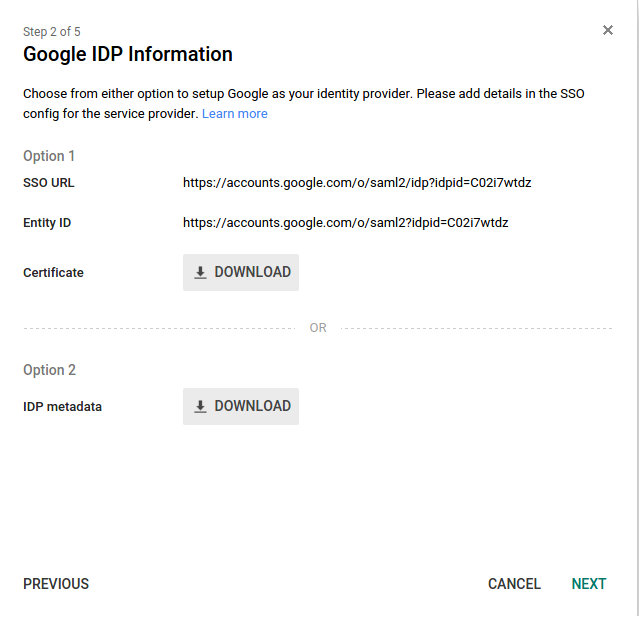The image size is (639, 619).
Task: Select the Entity ID URL value
Action: click(346, 223)
